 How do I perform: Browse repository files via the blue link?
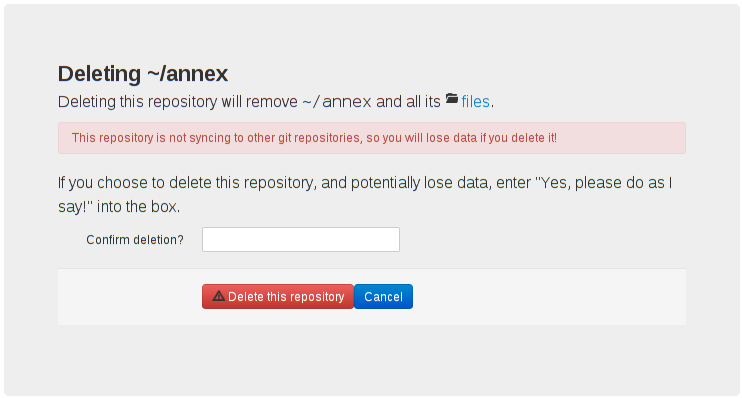tap(475, 102)
